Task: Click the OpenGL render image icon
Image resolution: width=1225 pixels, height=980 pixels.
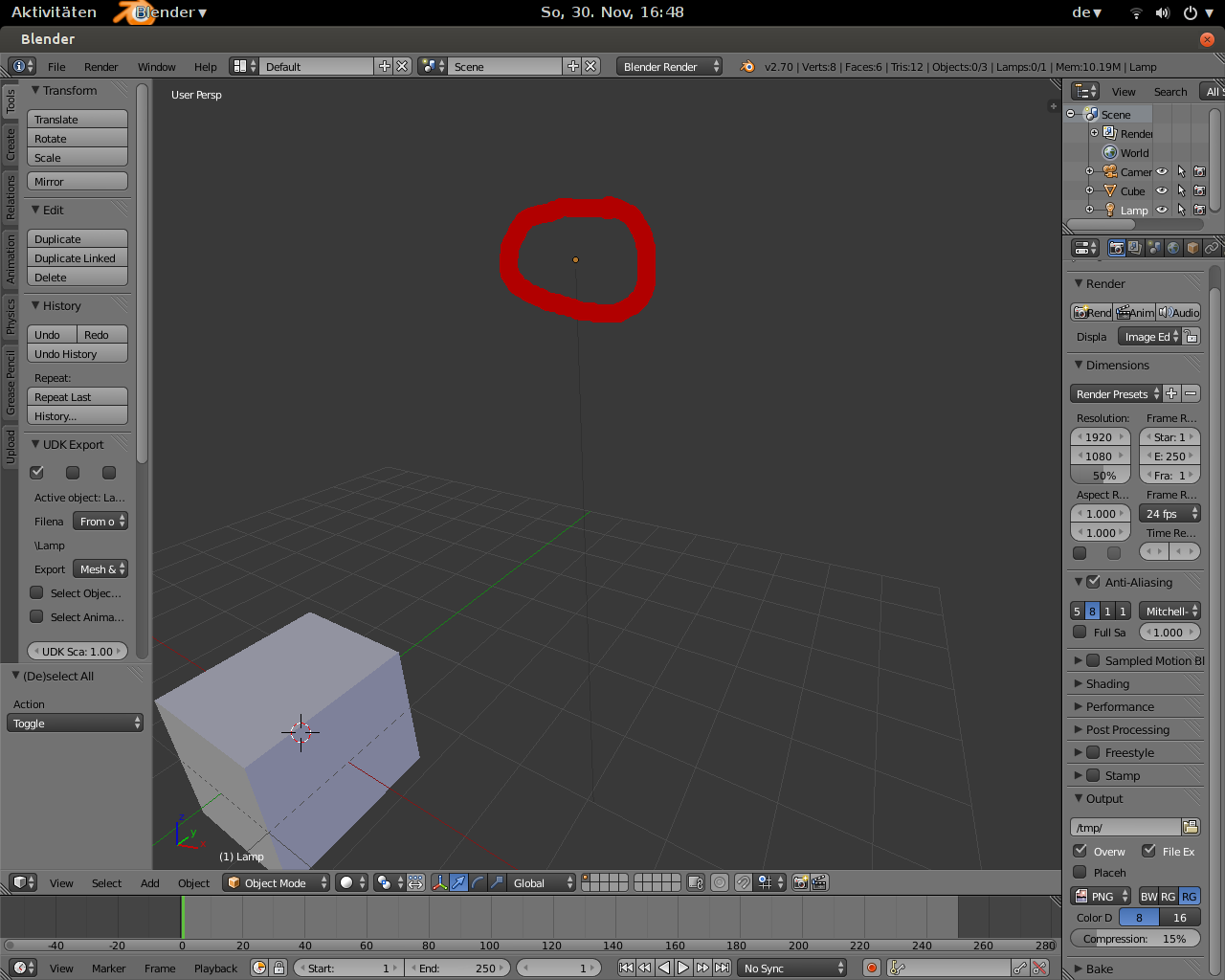Action: [x=801, y=882]
